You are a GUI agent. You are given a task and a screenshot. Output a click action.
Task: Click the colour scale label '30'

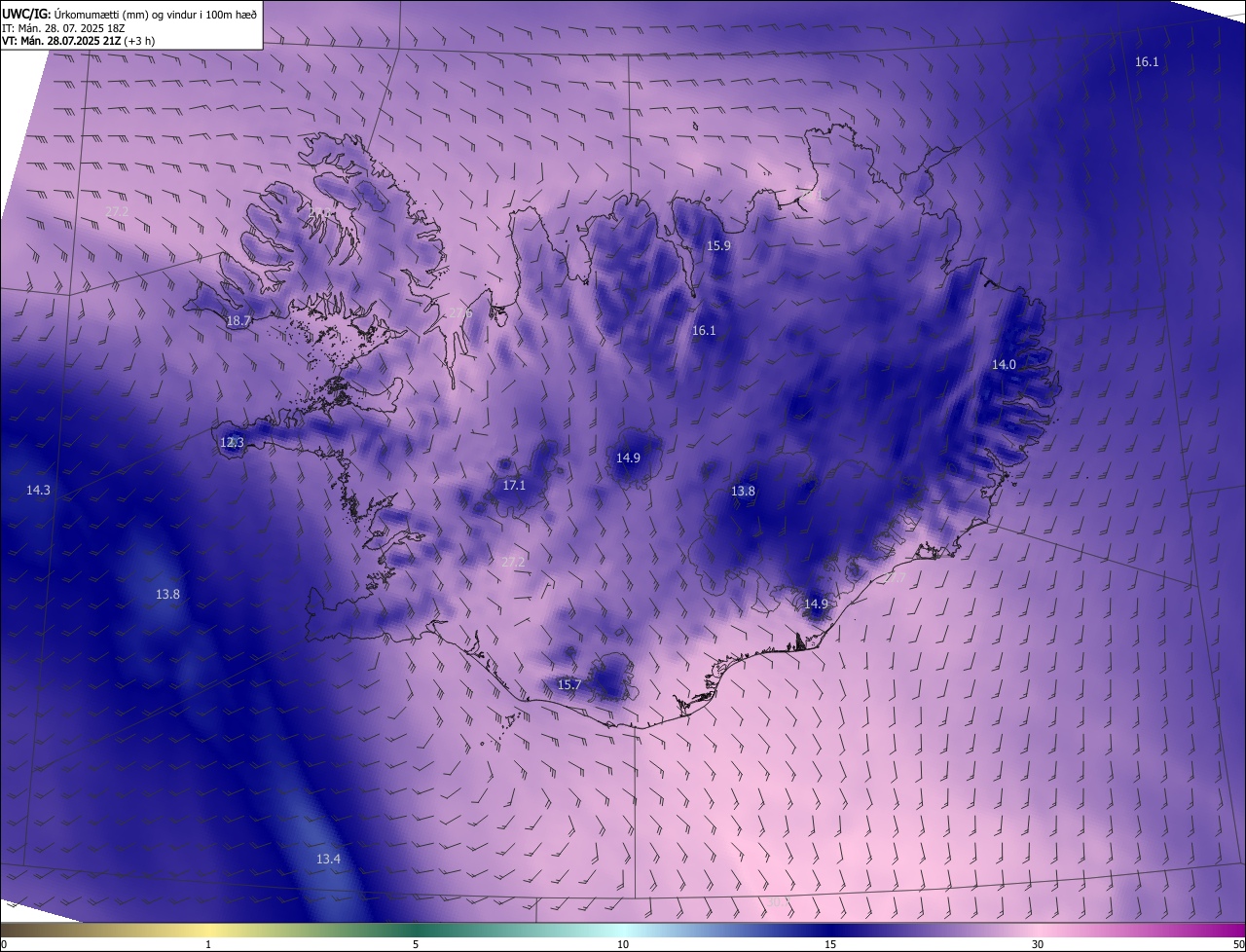tap(1038, 944)
